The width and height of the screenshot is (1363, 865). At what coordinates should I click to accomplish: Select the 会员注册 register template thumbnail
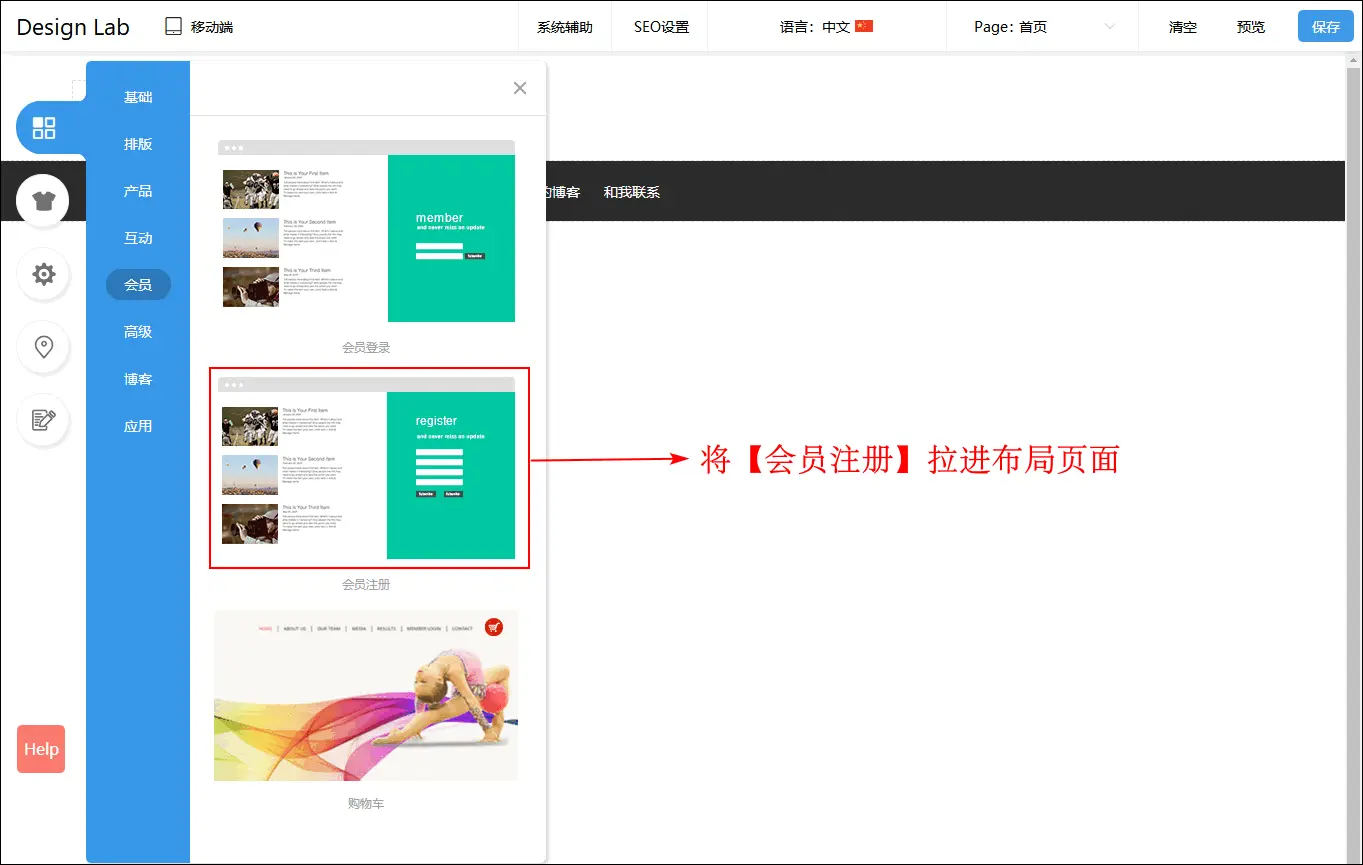(367, 468)
